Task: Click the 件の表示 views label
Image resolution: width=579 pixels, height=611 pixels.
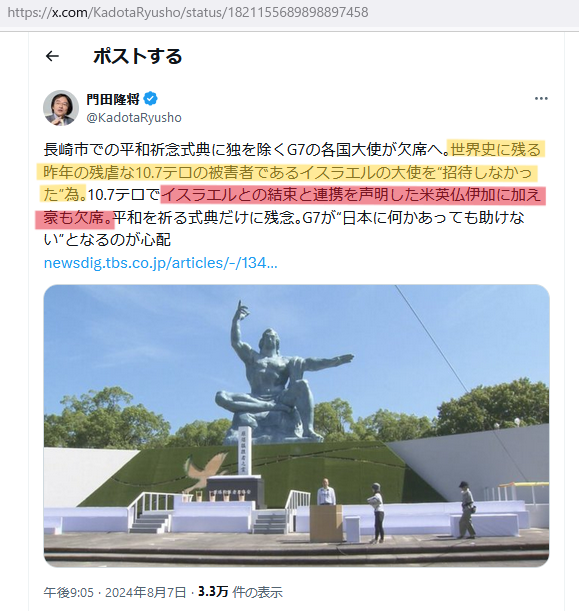Action: pos(257,592)
